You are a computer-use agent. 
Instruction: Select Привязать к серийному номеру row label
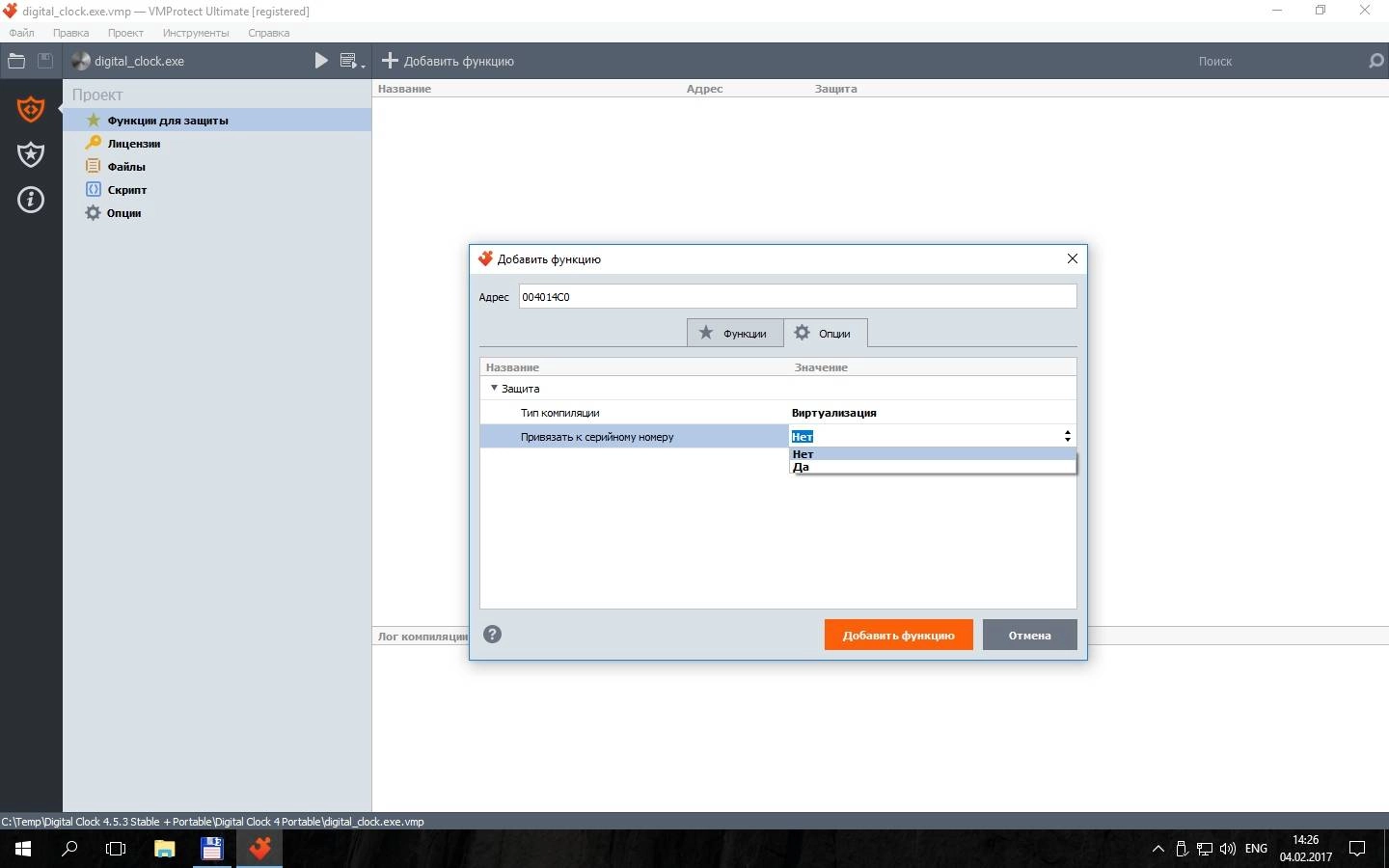pyautogui.click(x=597, y=437)
